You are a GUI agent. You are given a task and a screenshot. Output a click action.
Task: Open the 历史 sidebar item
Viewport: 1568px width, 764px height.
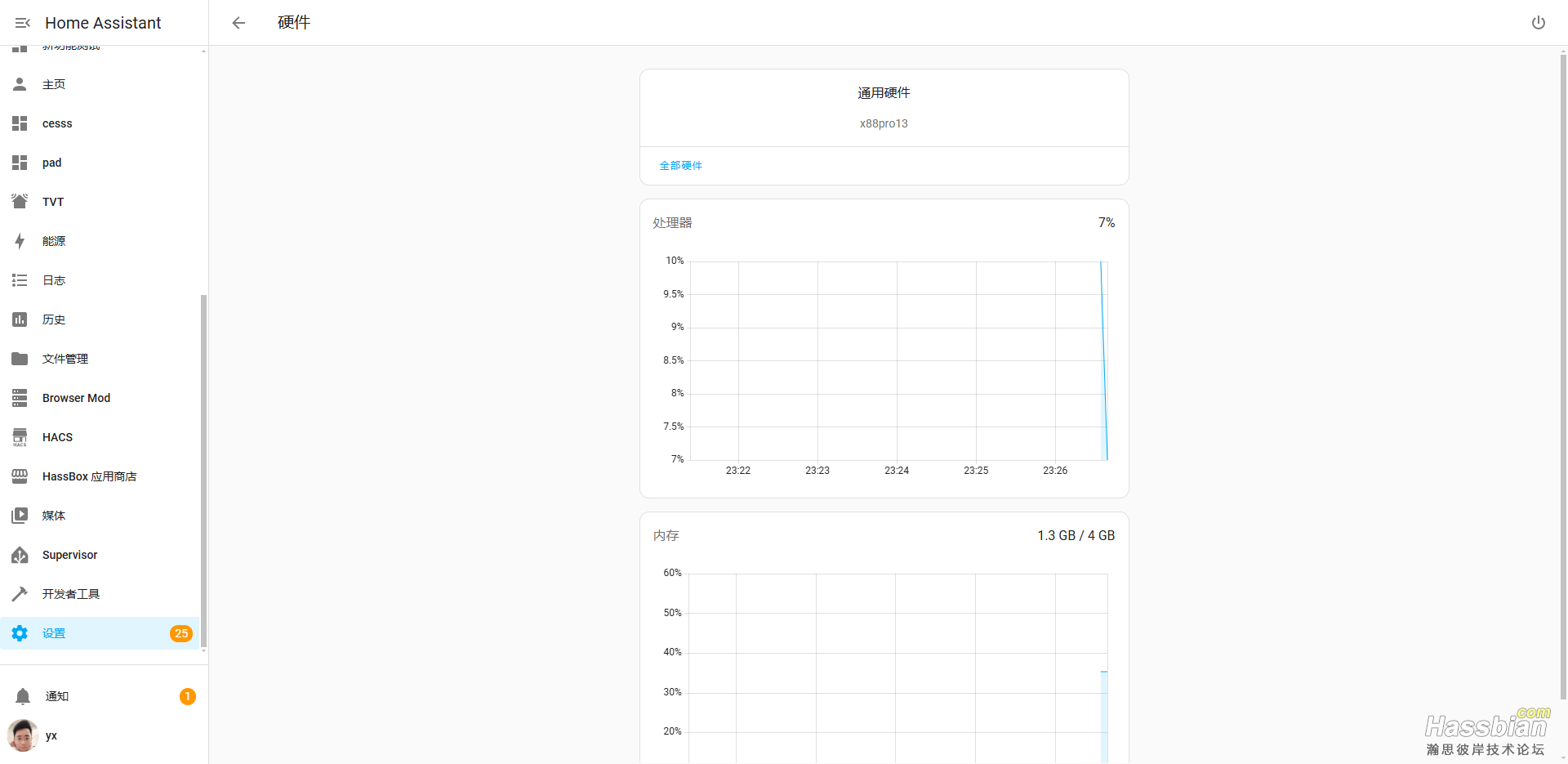(x=100, y=319)
